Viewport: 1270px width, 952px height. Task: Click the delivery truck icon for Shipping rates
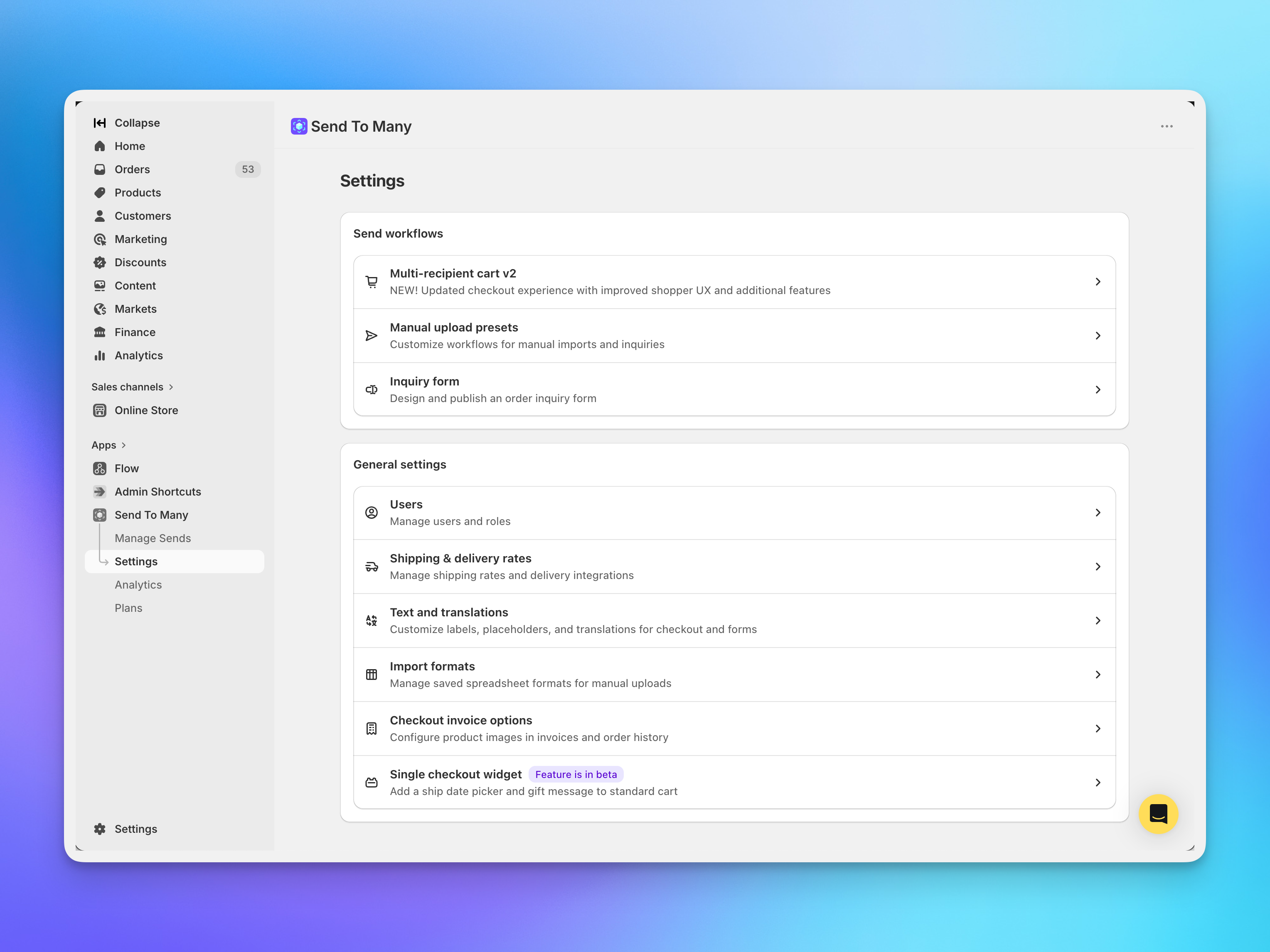click(x=372, y=567)
